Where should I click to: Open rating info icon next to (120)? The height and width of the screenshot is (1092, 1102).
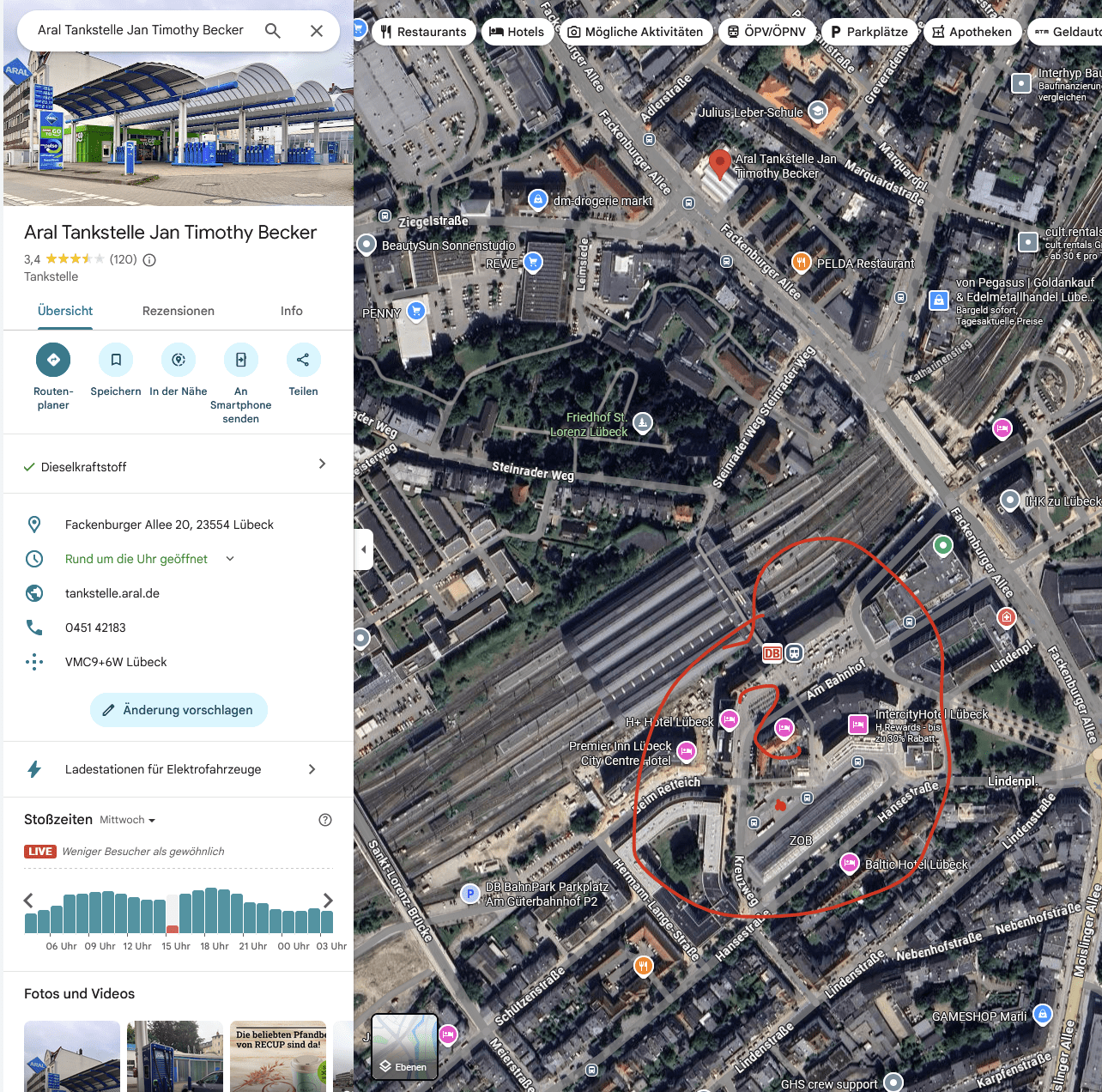coord(149,259)
